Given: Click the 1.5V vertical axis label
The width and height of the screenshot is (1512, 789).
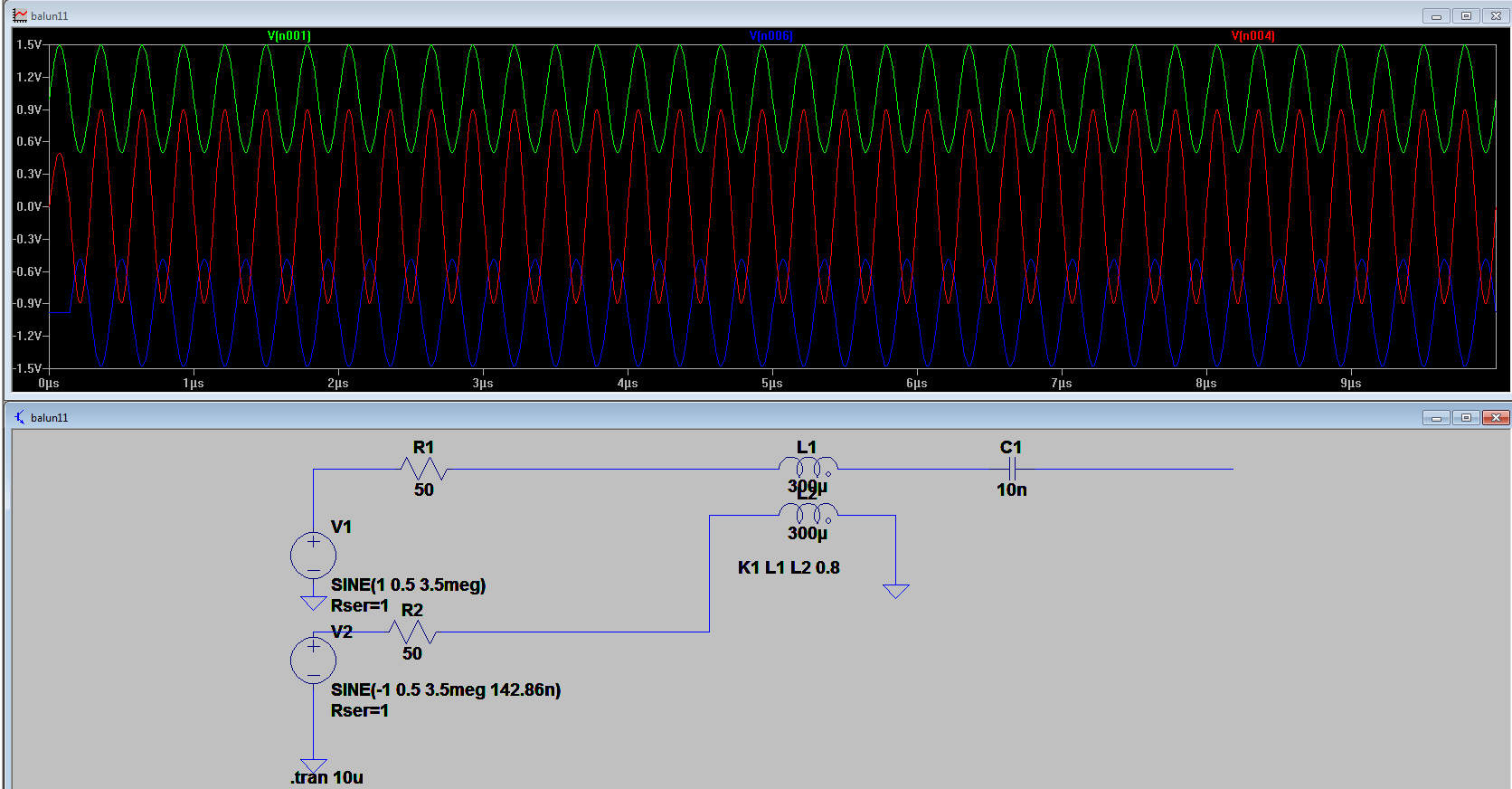Looking at the screenshot, I should [x=29, y=44].
